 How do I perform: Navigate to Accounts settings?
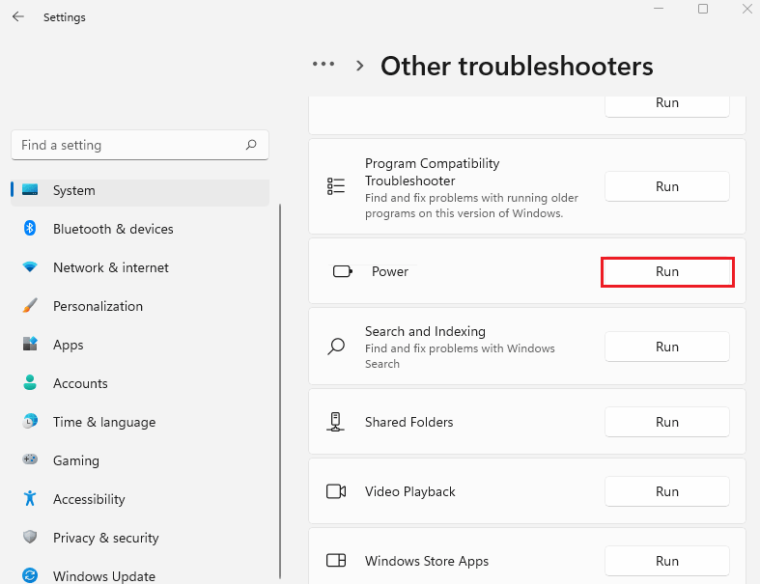[140, 383]
